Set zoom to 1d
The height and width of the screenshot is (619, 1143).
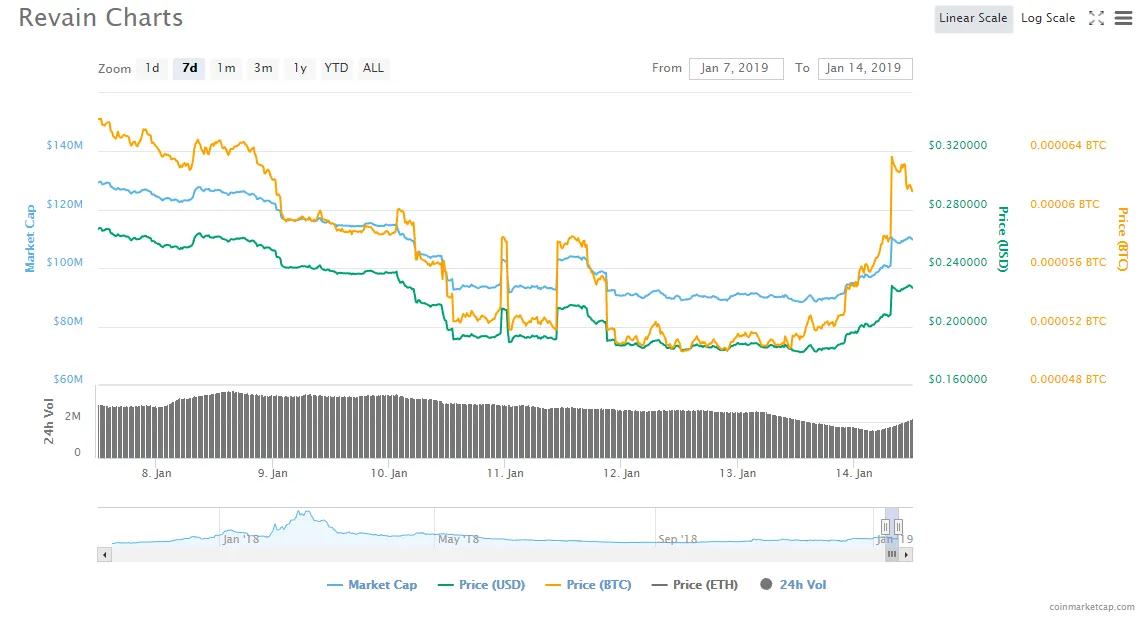152,68
